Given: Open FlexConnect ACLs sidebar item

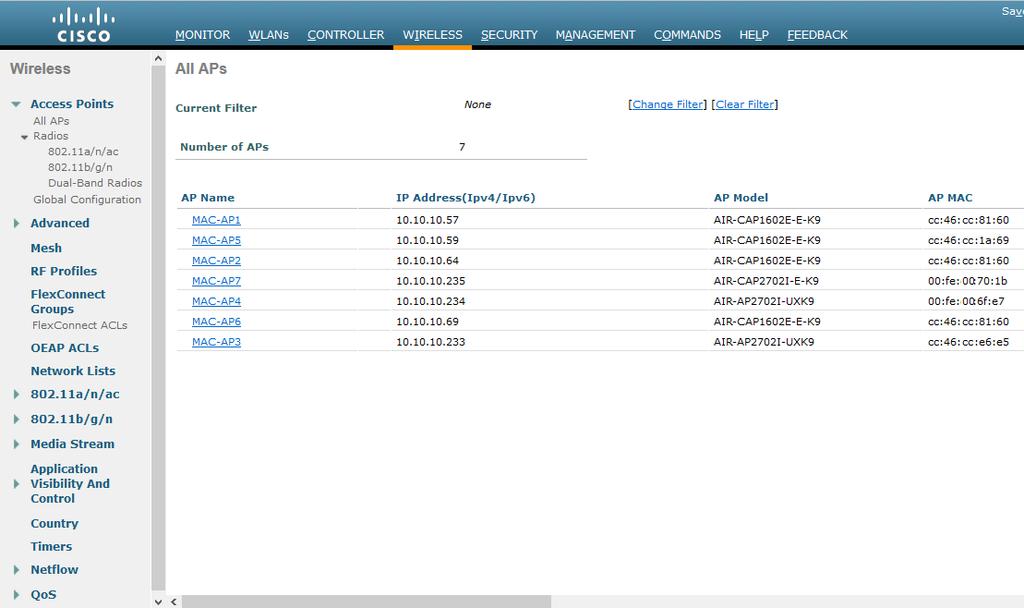Looking at the screenshot, I should tap(80, 325).
